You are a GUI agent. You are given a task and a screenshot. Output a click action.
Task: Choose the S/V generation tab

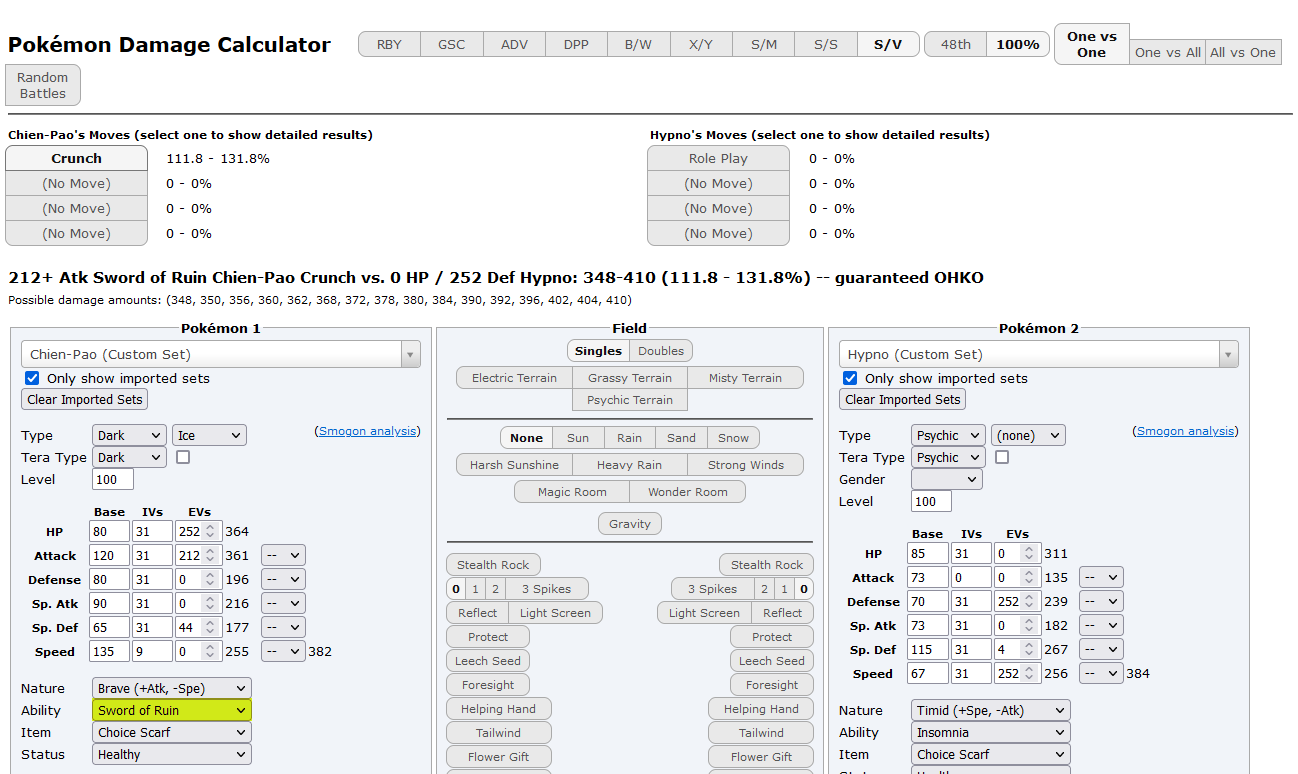click(x=887, y=44)
